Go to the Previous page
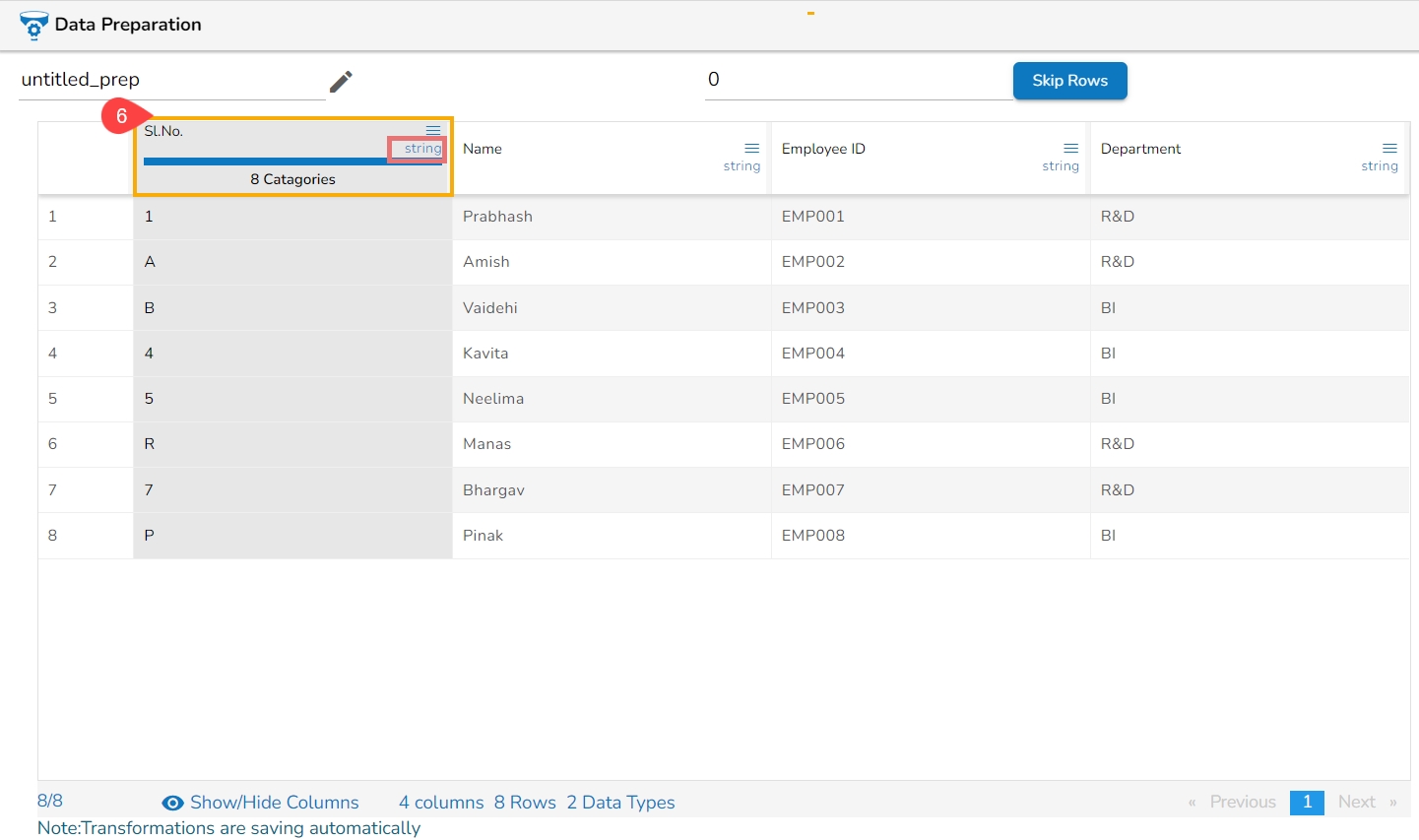Image resolution: width=1419 pixels, height=840 pixels. (1242, 802)
